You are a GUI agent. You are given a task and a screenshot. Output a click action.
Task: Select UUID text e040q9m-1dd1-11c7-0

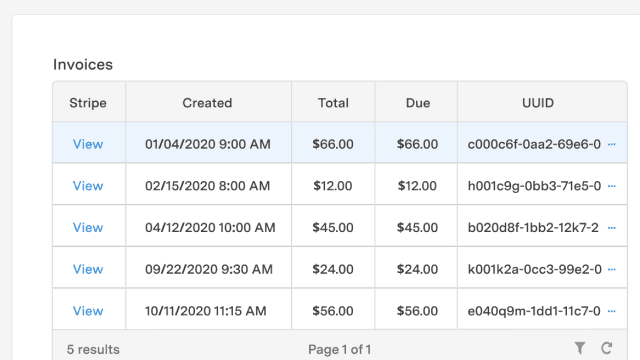point(534,311)
